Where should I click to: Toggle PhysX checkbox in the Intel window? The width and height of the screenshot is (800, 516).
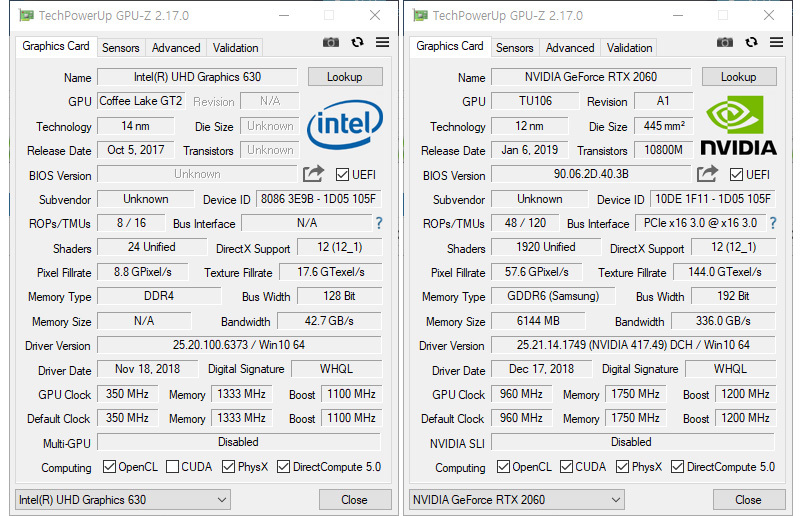coord(229,467)
